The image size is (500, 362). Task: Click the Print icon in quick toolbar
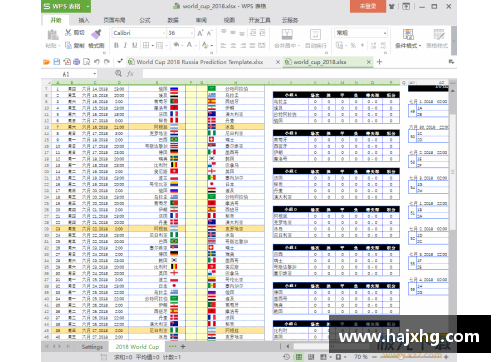[x=77, y=62]
